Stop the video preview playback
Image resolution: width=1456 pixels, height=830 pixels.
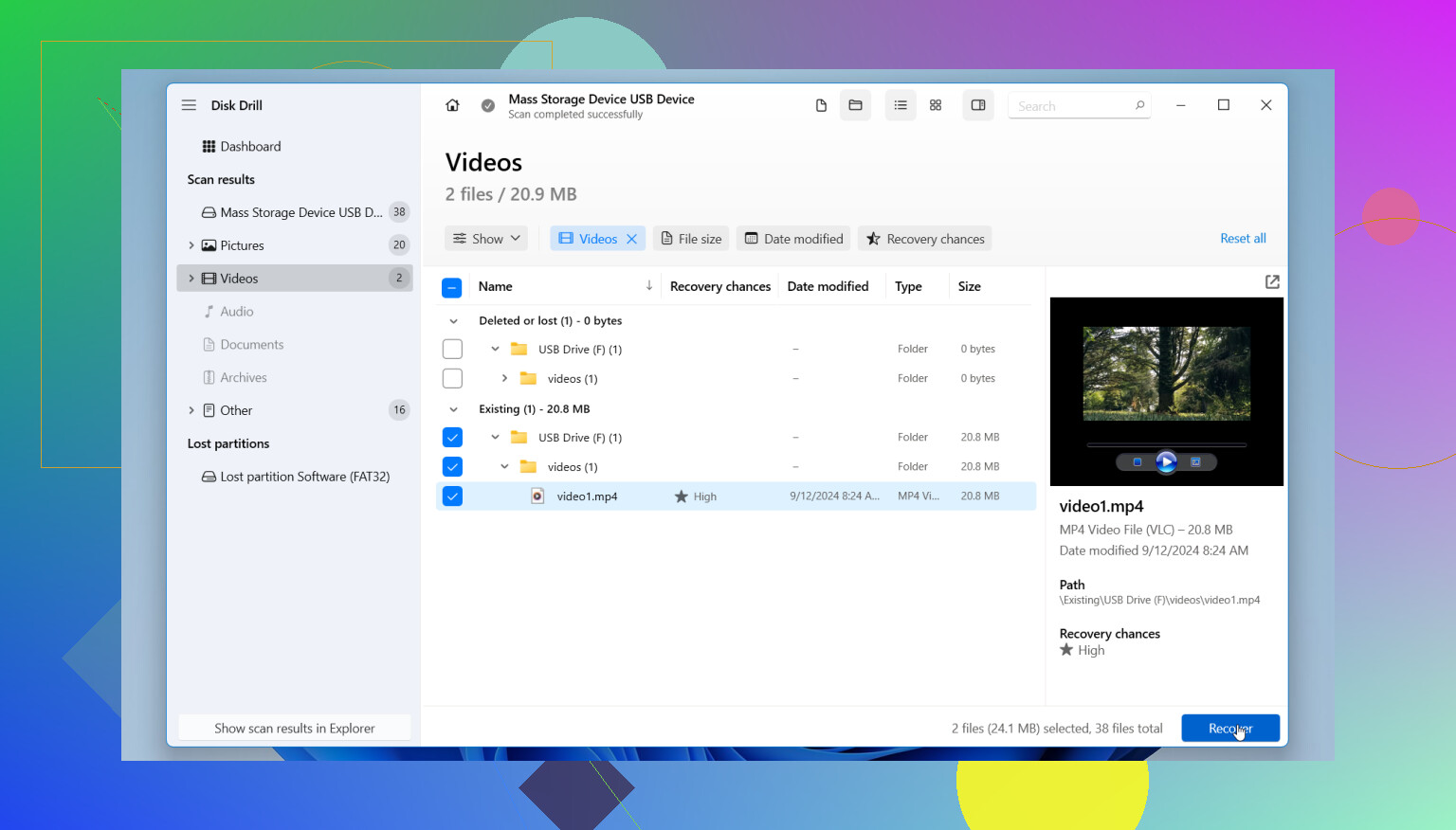[1137, 462]
